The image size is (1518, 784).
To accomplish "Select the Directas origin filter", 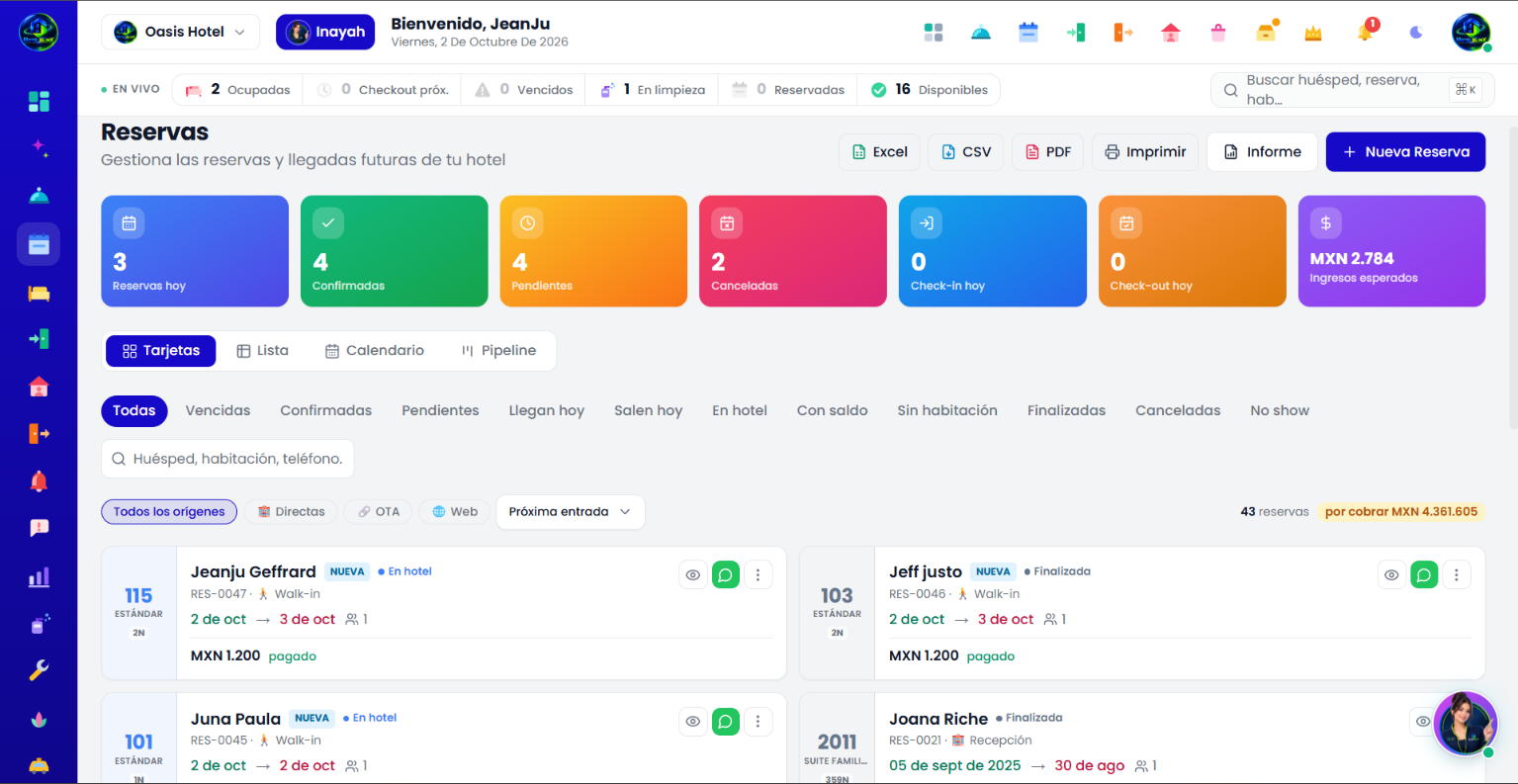I will coord(292,511).
